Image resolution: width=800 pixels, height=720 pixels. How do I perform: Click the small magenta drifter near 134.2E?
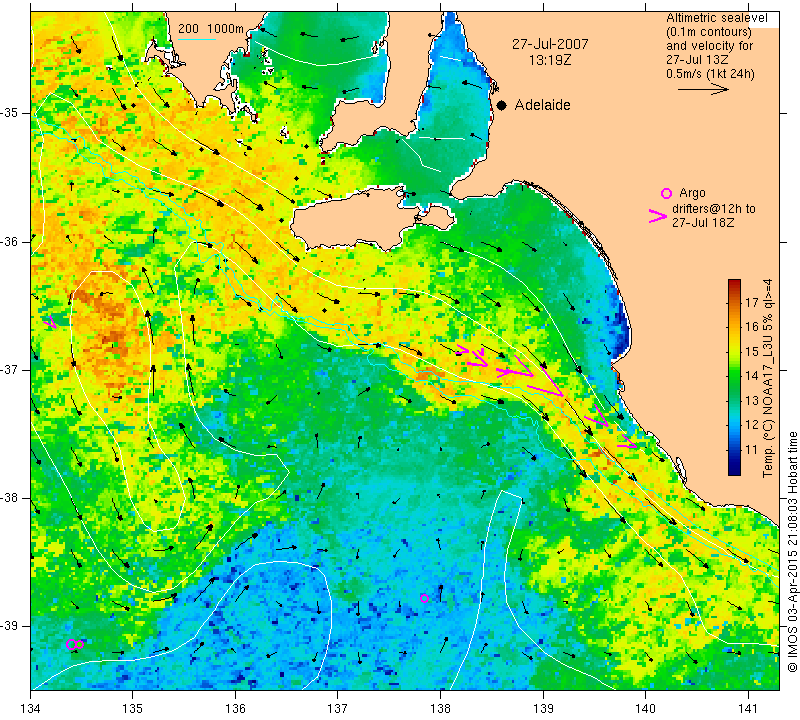pos(49,322)
